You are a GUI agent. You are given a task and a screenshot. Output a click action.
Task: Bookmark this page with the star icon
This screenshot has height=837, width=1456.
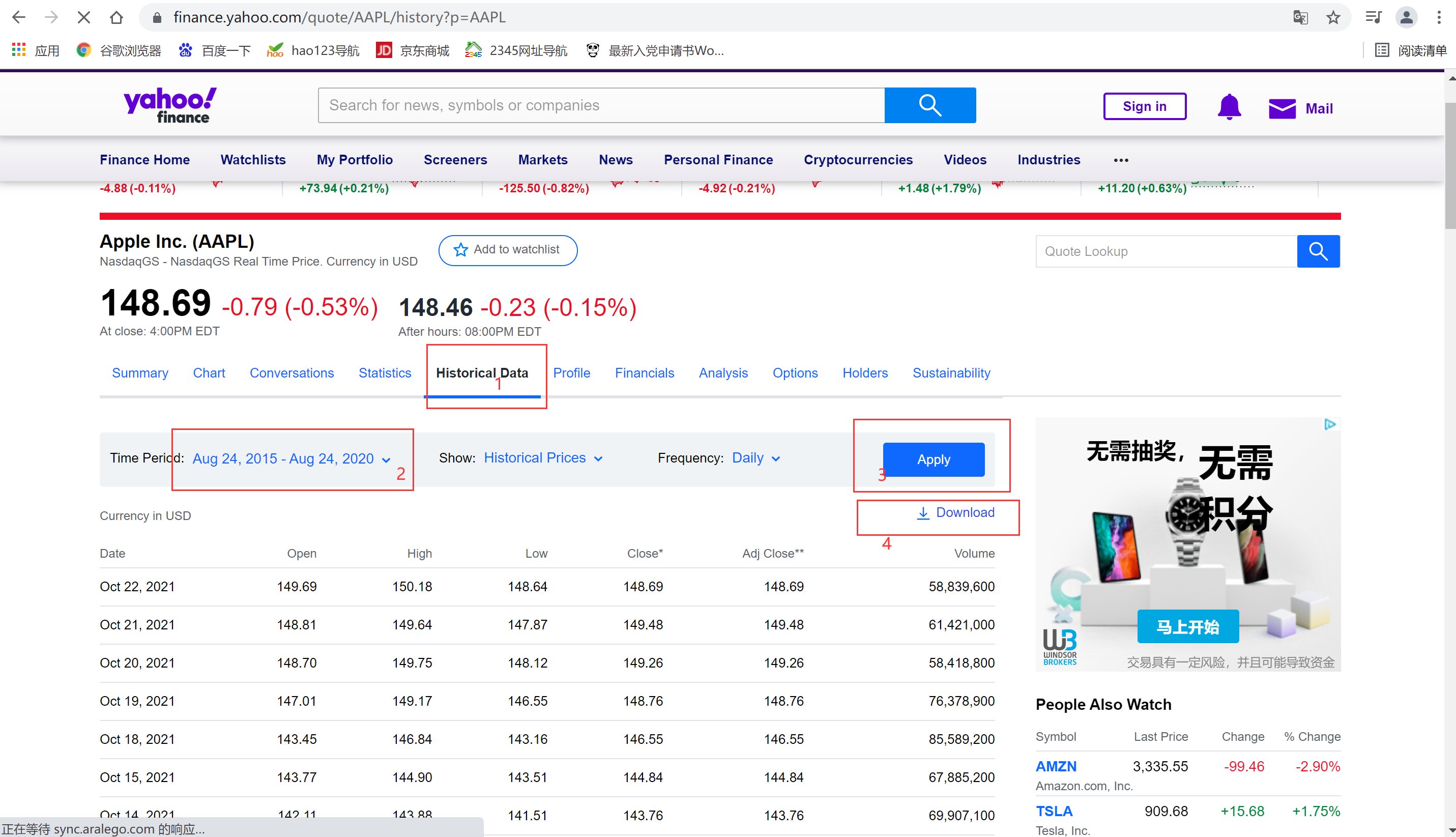pos(1333,17)
